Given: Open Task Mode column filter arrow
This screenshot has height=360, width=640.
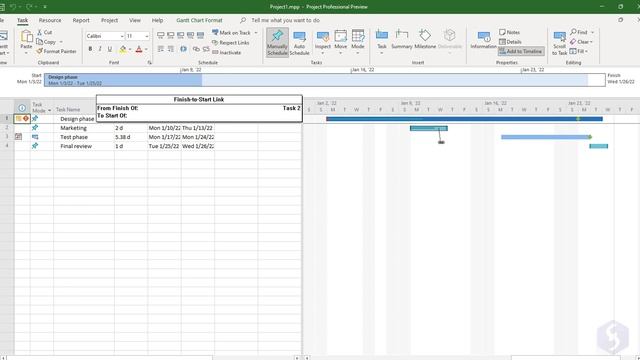Looking at the screenshot, I should coord(49,111).
